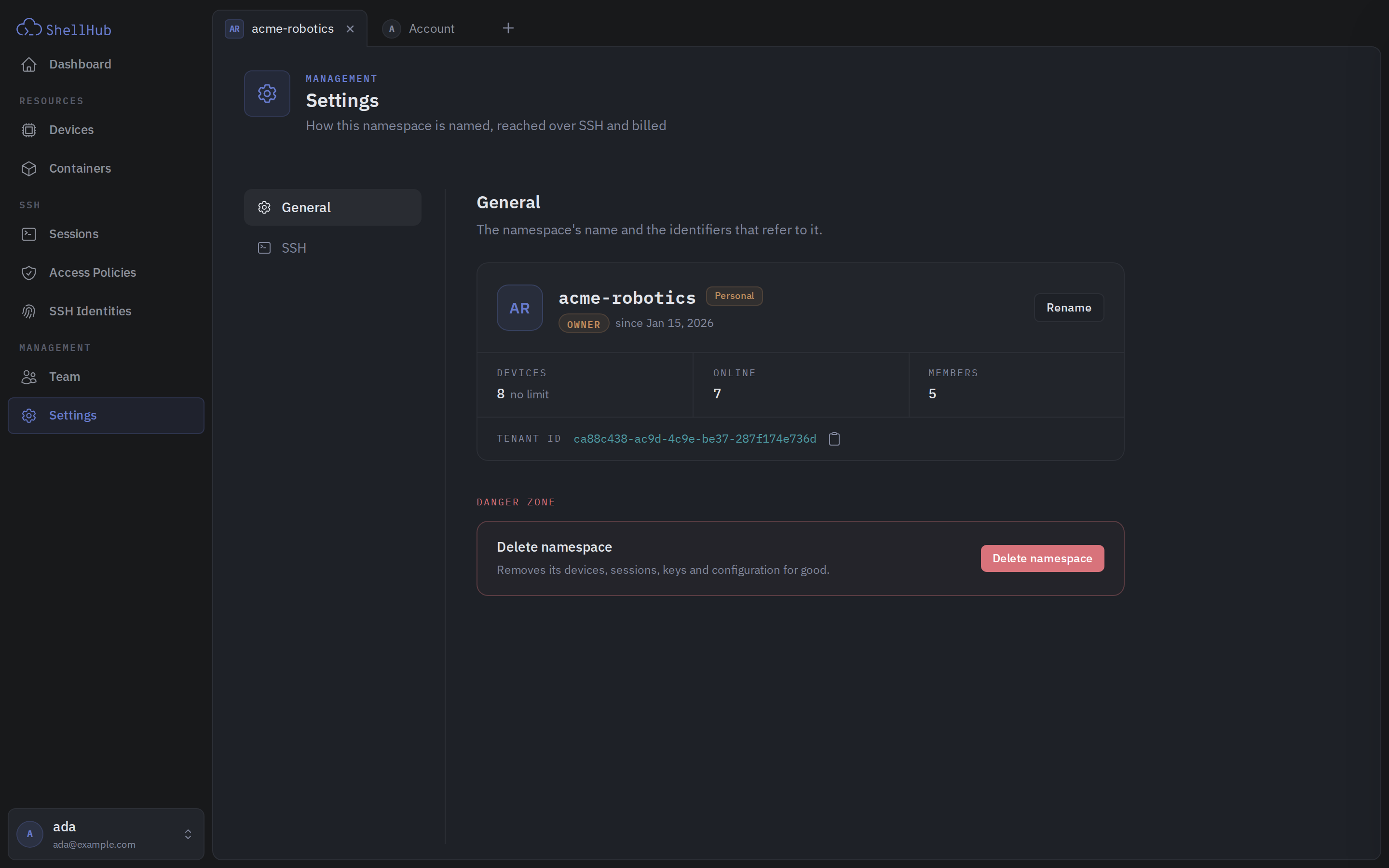This screenshot has height=868, width=1389.
Task: Click the A avatar in the Account tab
Action: pos(392,29)
